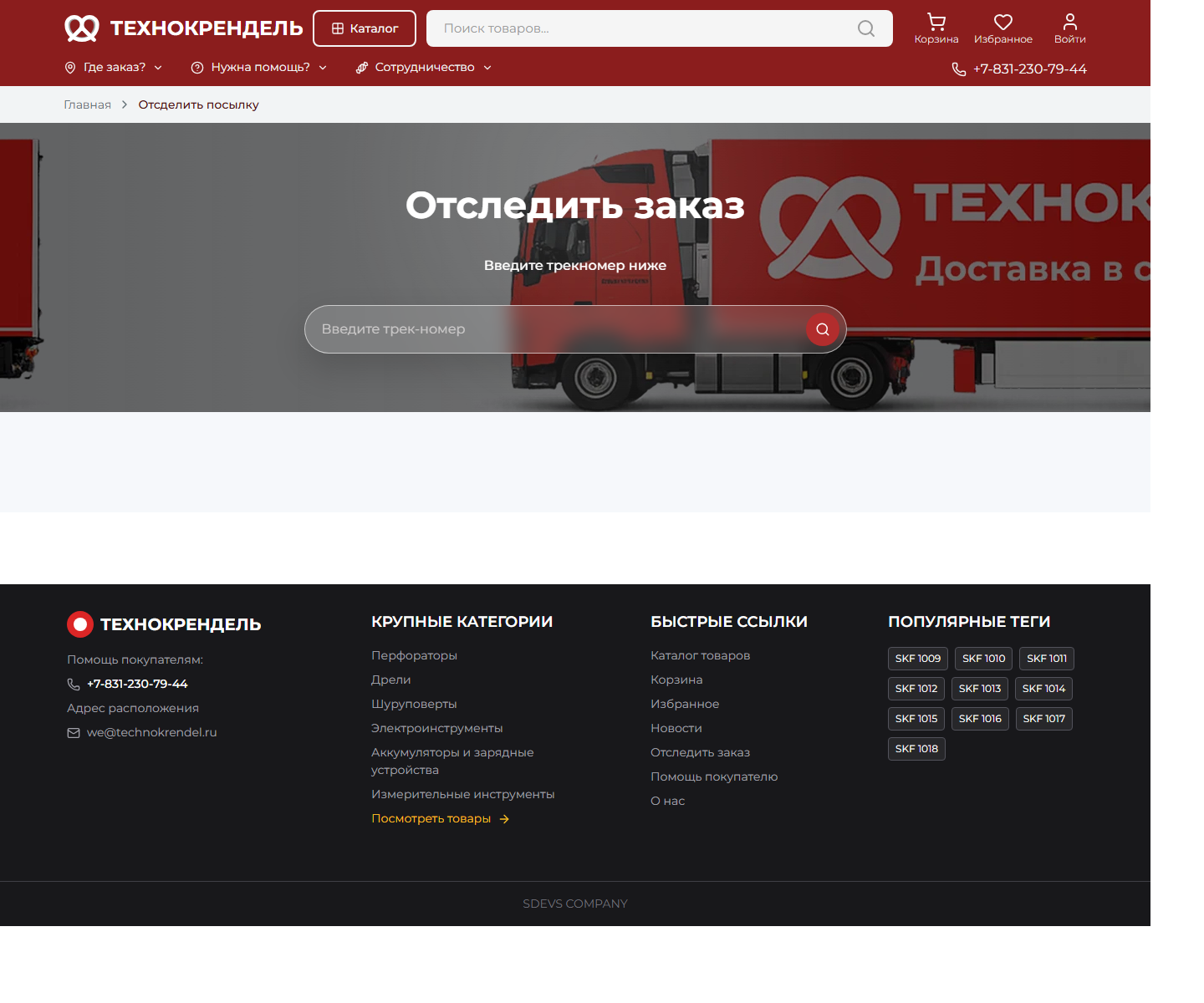Screen dimensions: 1204x1003
Task: Click ТЕХНОКРЕНДЕЛЬ header brand name
Action: pyautogui.click(x=207, y=28)
